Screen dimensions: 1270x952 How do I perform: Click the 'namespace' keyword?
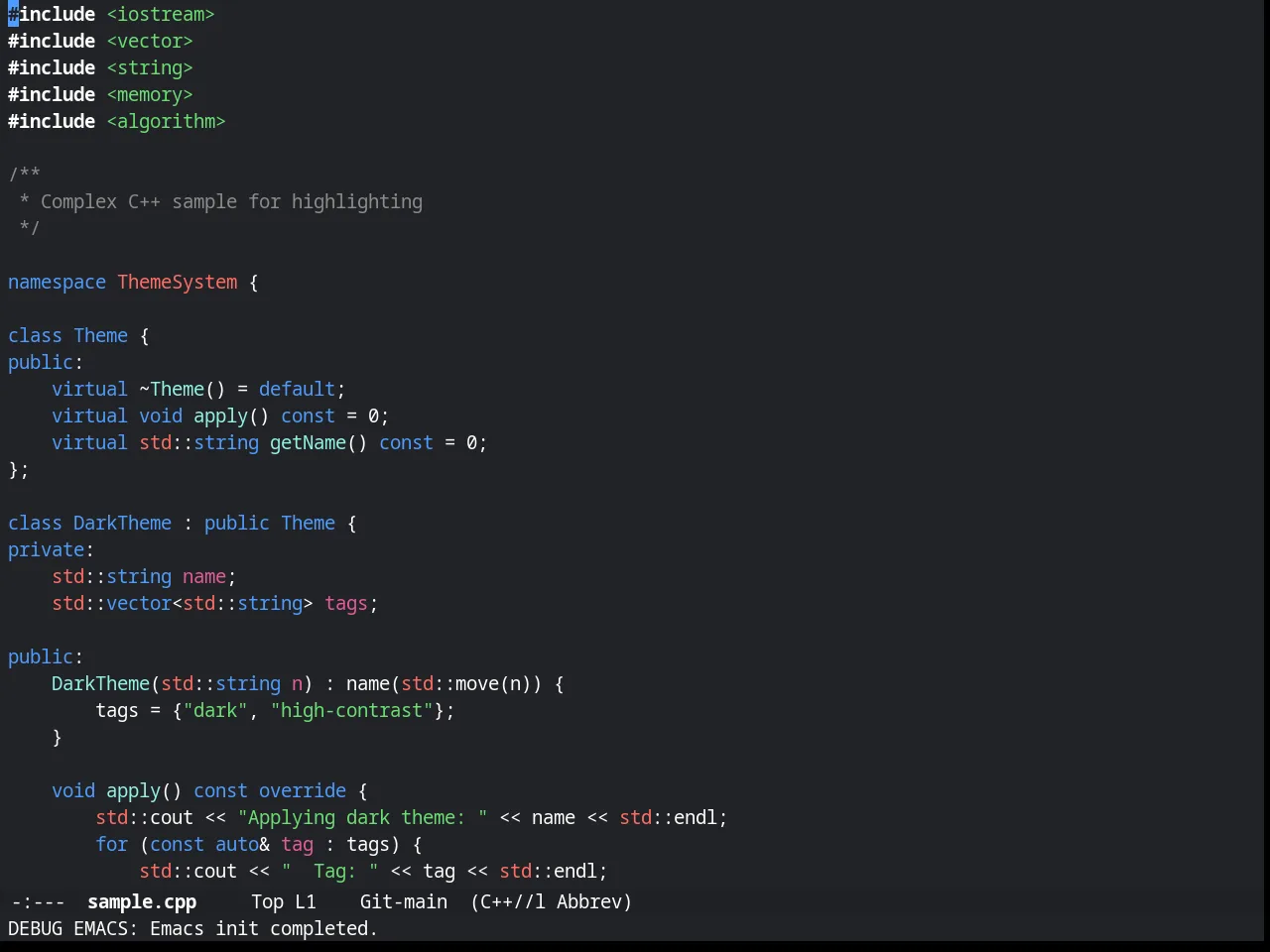click(x=57, y=282)
